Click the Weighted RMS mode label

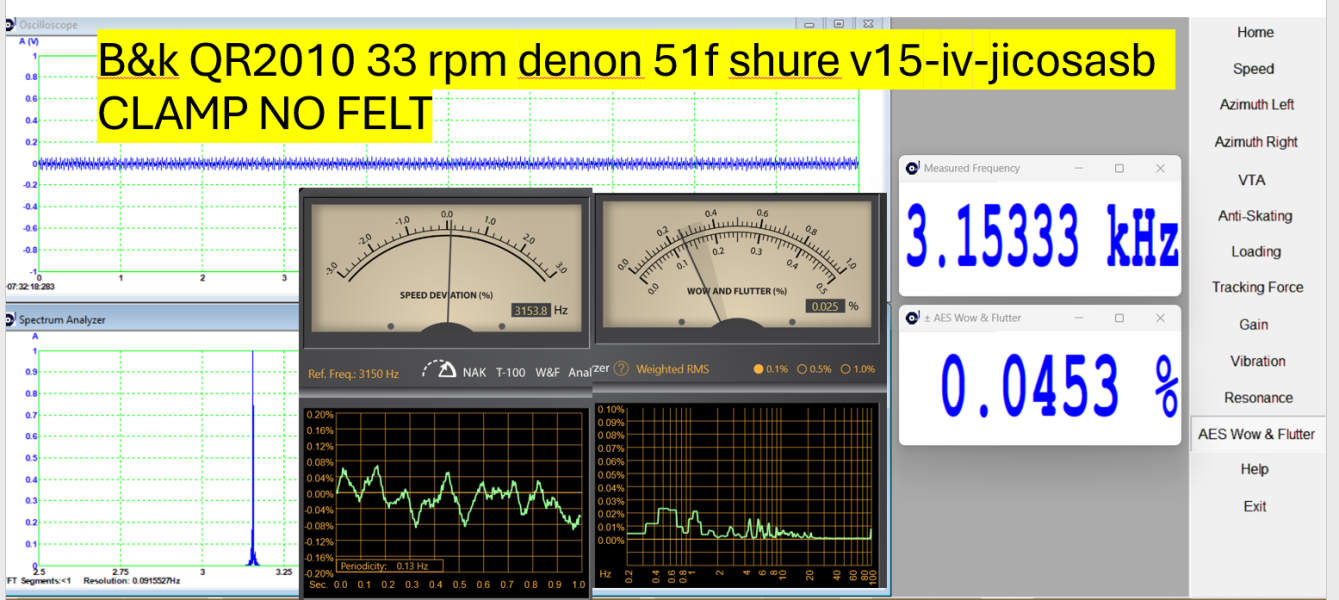click(x=672, y=369)
